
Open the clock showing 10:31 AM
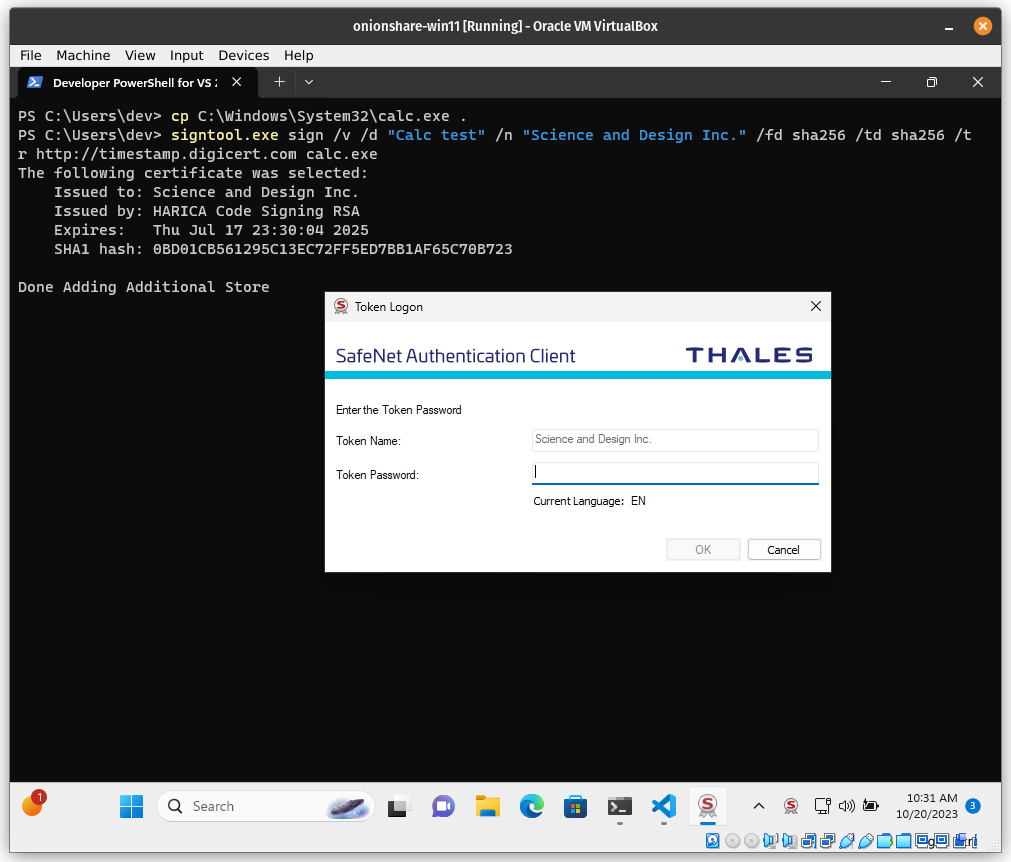[x=927, y=806]
